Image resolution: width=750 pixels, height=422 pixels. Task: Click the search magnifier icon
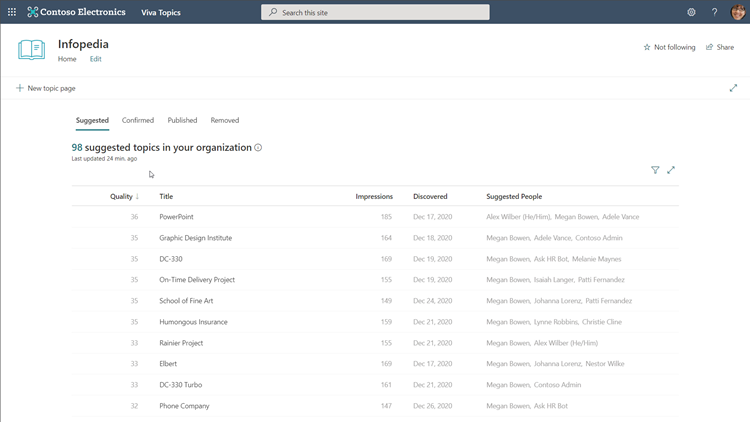point(273,12)
